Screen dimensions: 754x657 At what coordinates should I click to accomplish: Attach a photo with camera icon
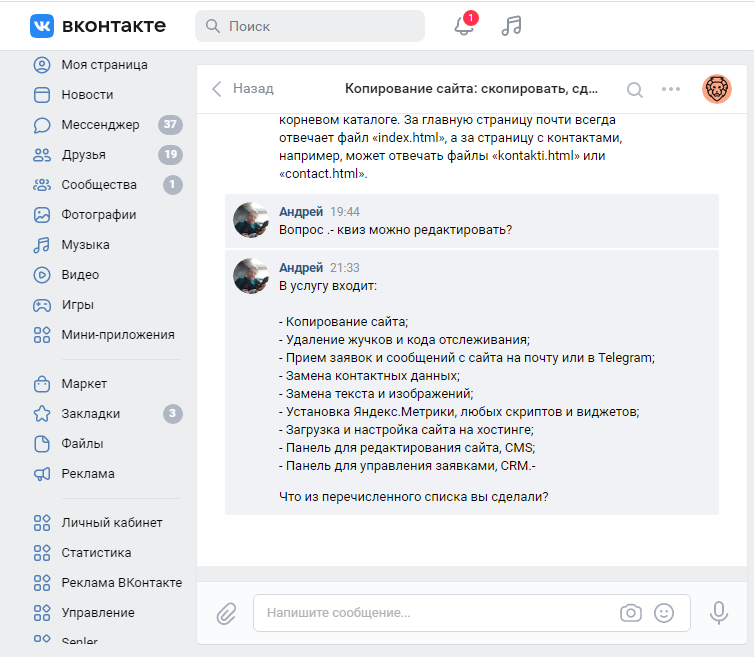(630, 613)
